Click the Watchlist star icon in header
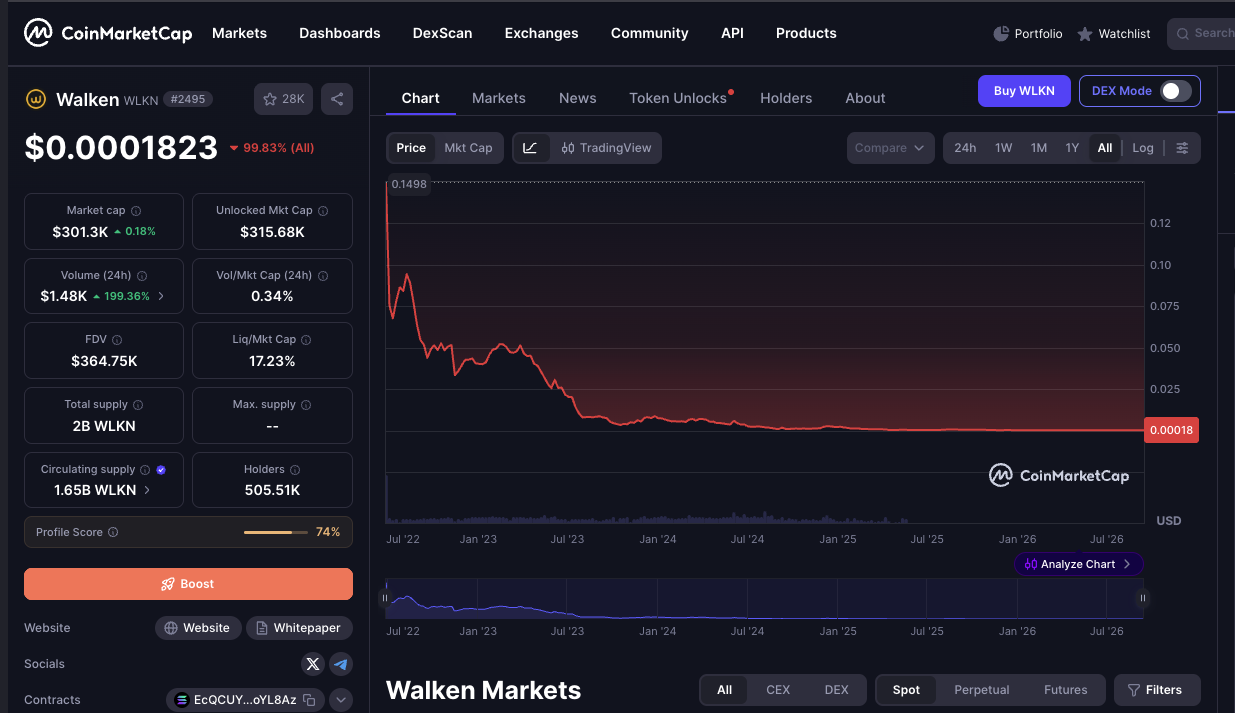This screenshot has height=713, width=1235. click(1085, 34)
